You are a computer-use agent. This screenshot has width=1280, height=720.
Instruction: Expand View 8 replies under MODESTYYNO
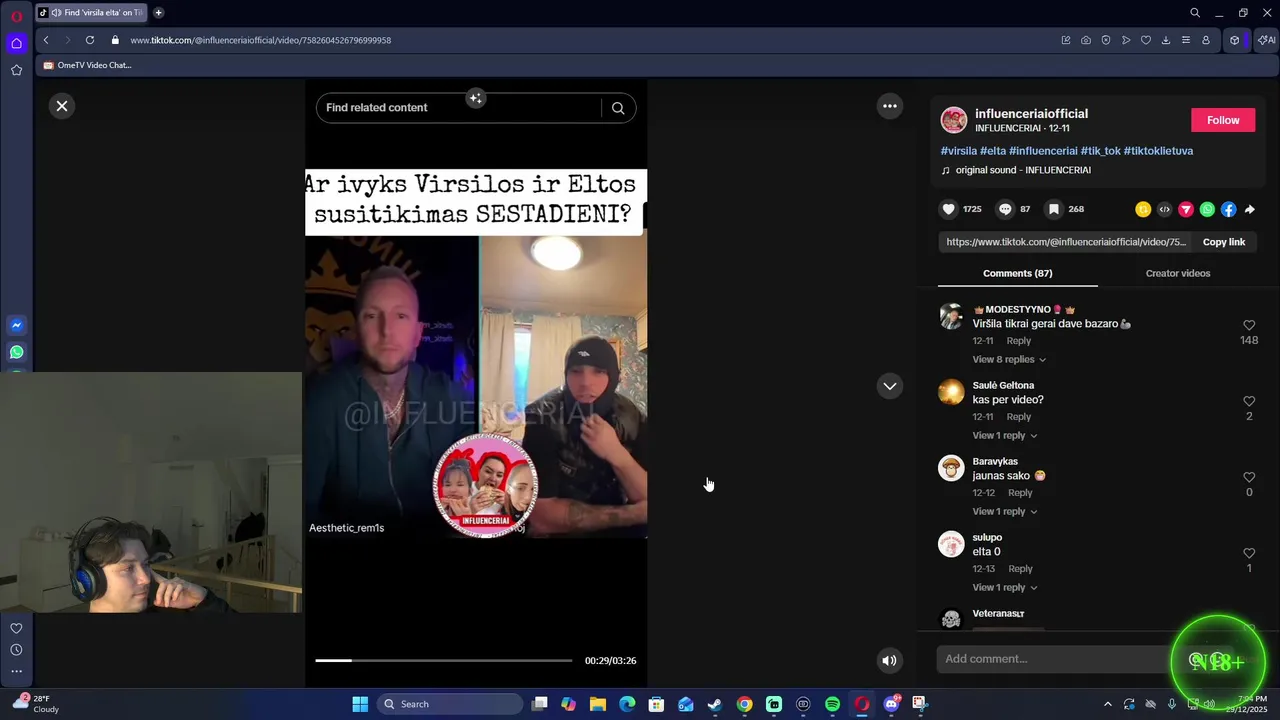(1009, 359)
